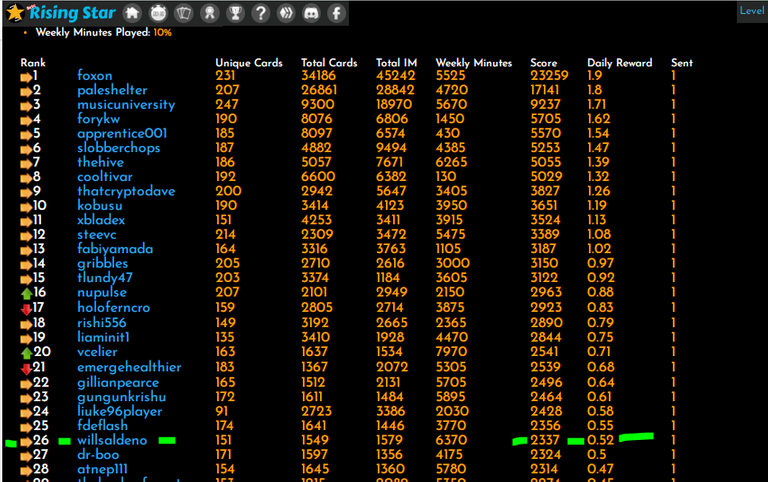Image resolution: width=768 pixels, height=482 pixels.
Task: Open player foxon's profile
Action: coord(95,75)
